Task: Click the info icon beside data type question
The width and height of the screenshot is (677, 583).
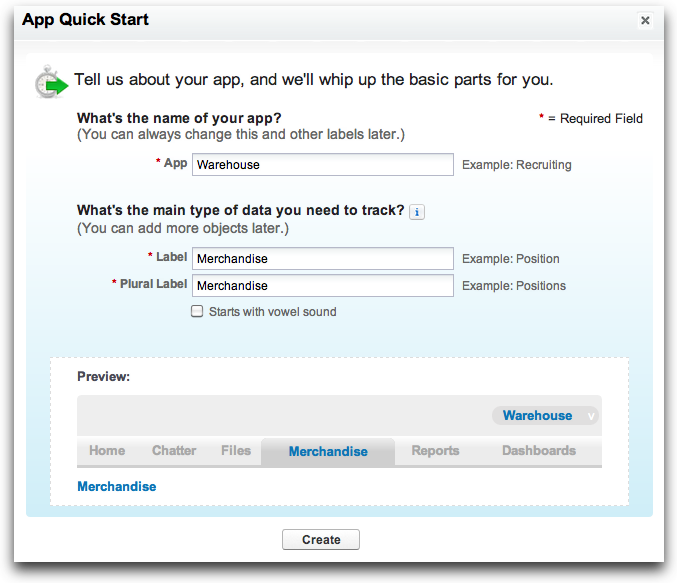Action: tap(417, 212)
